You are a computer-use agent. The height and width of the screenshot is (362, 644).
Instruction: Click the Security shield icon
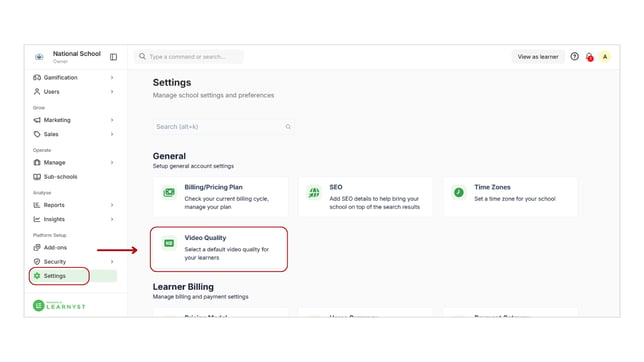[x=37, y=262]
